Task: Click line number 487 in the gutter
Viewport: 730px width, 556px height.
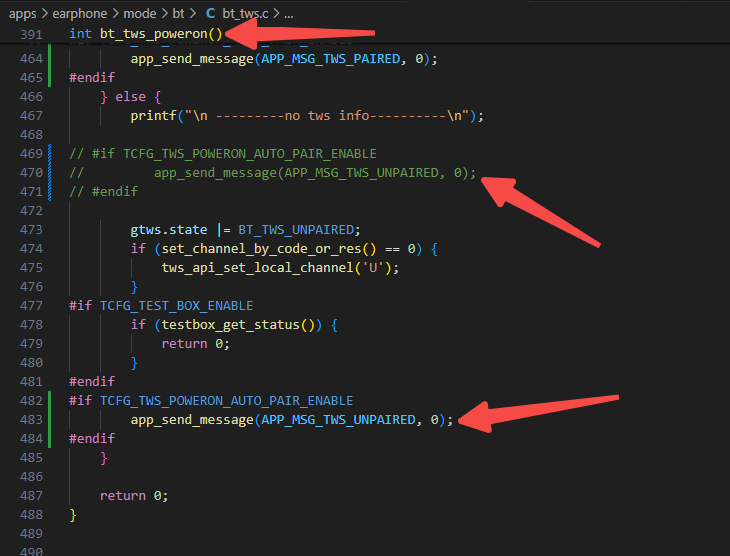Action: click(31, 496)
